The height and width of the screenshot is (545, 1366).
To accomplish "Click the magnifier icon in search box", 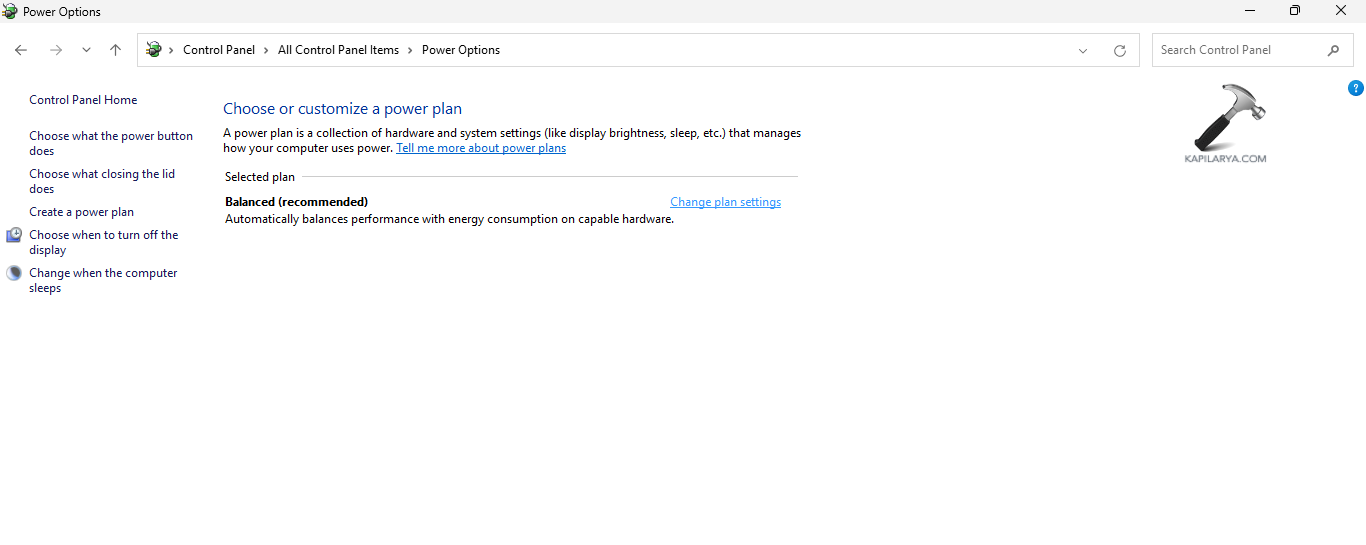I will [1333, 50].
